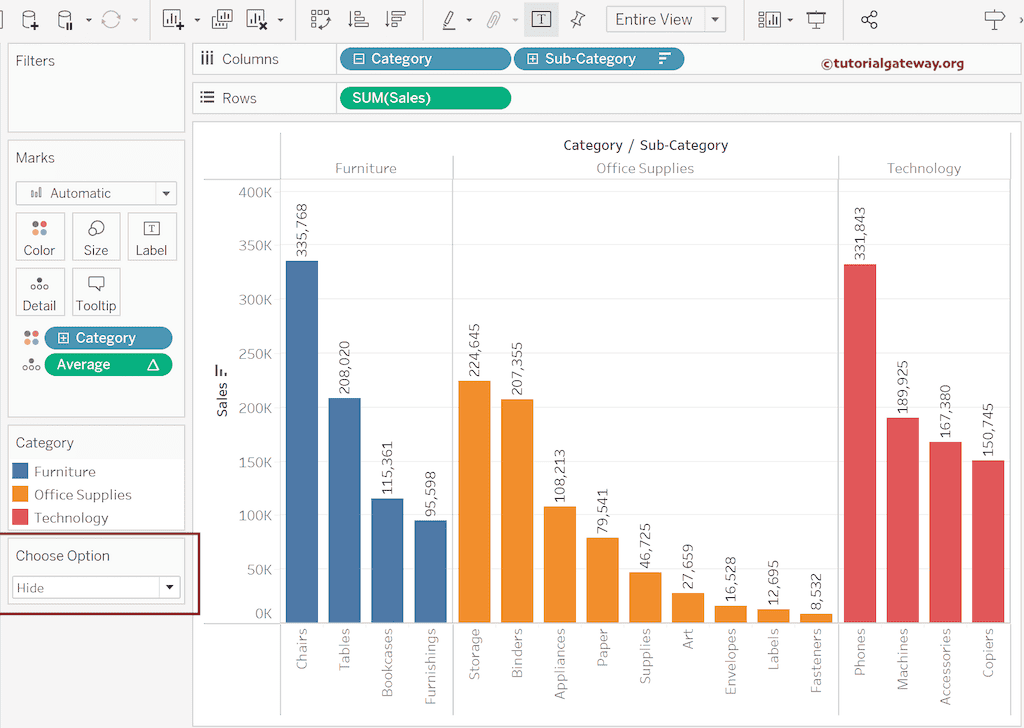Open the Automatic mark type dropdown
This screenshot has width=1024, height=728.
point(165,194)
